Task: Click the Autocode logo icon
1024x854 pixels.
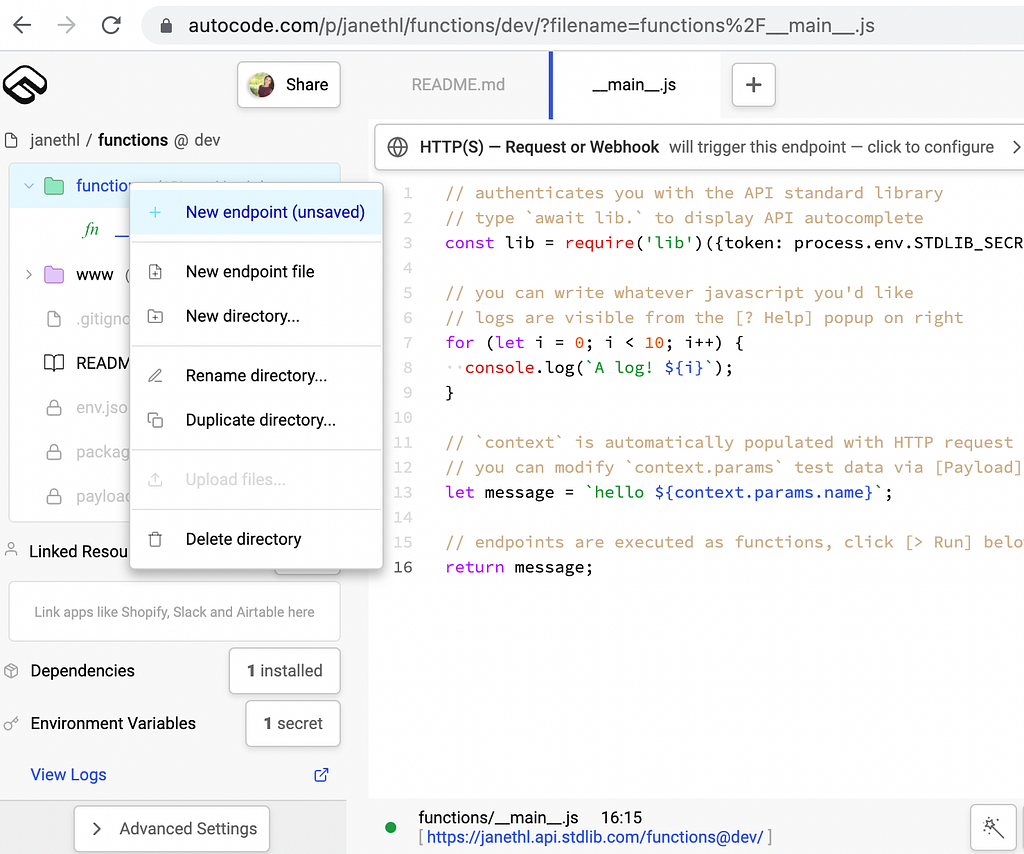Action: tap(25, 85)
